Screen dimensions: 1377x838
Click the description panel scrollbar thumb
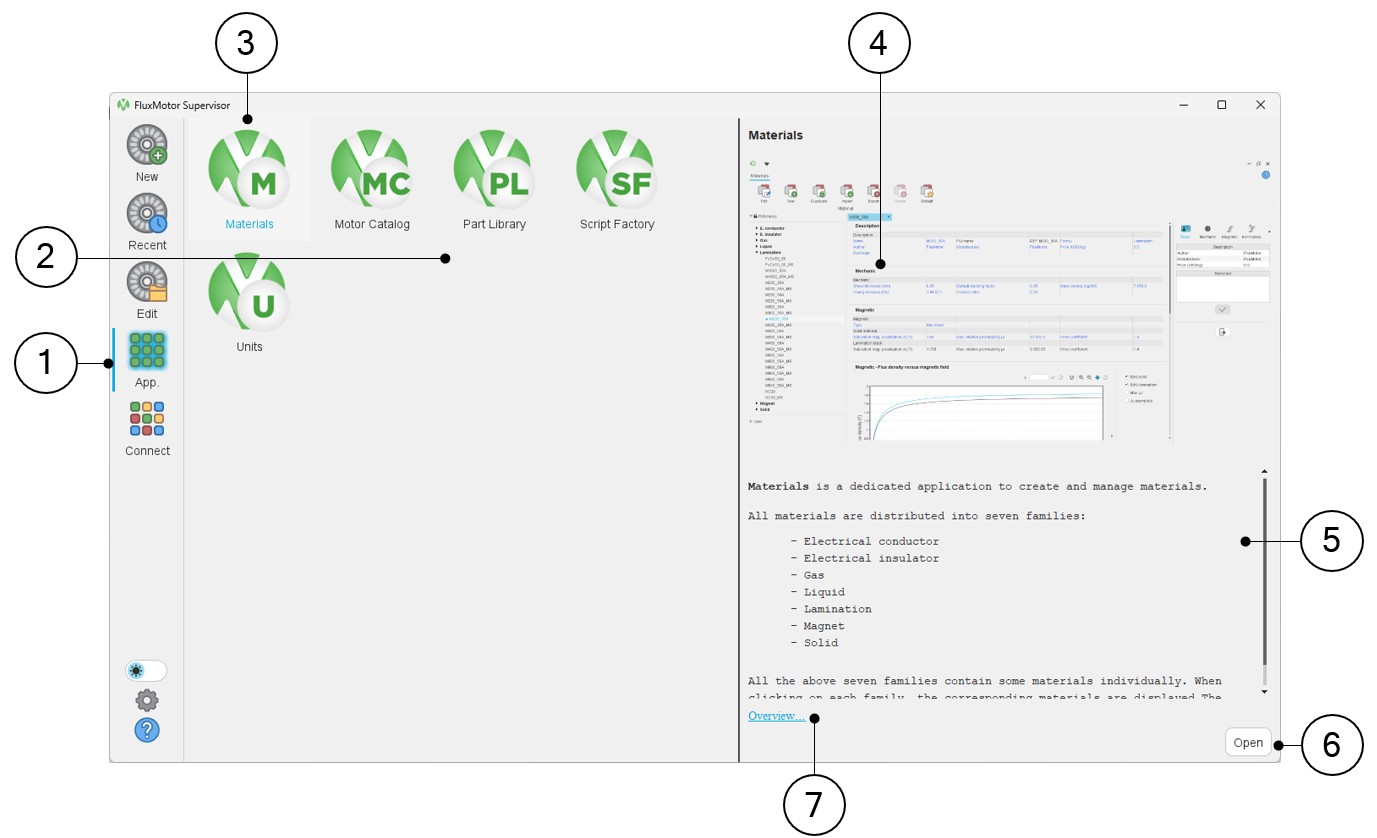click(1264, 571)
